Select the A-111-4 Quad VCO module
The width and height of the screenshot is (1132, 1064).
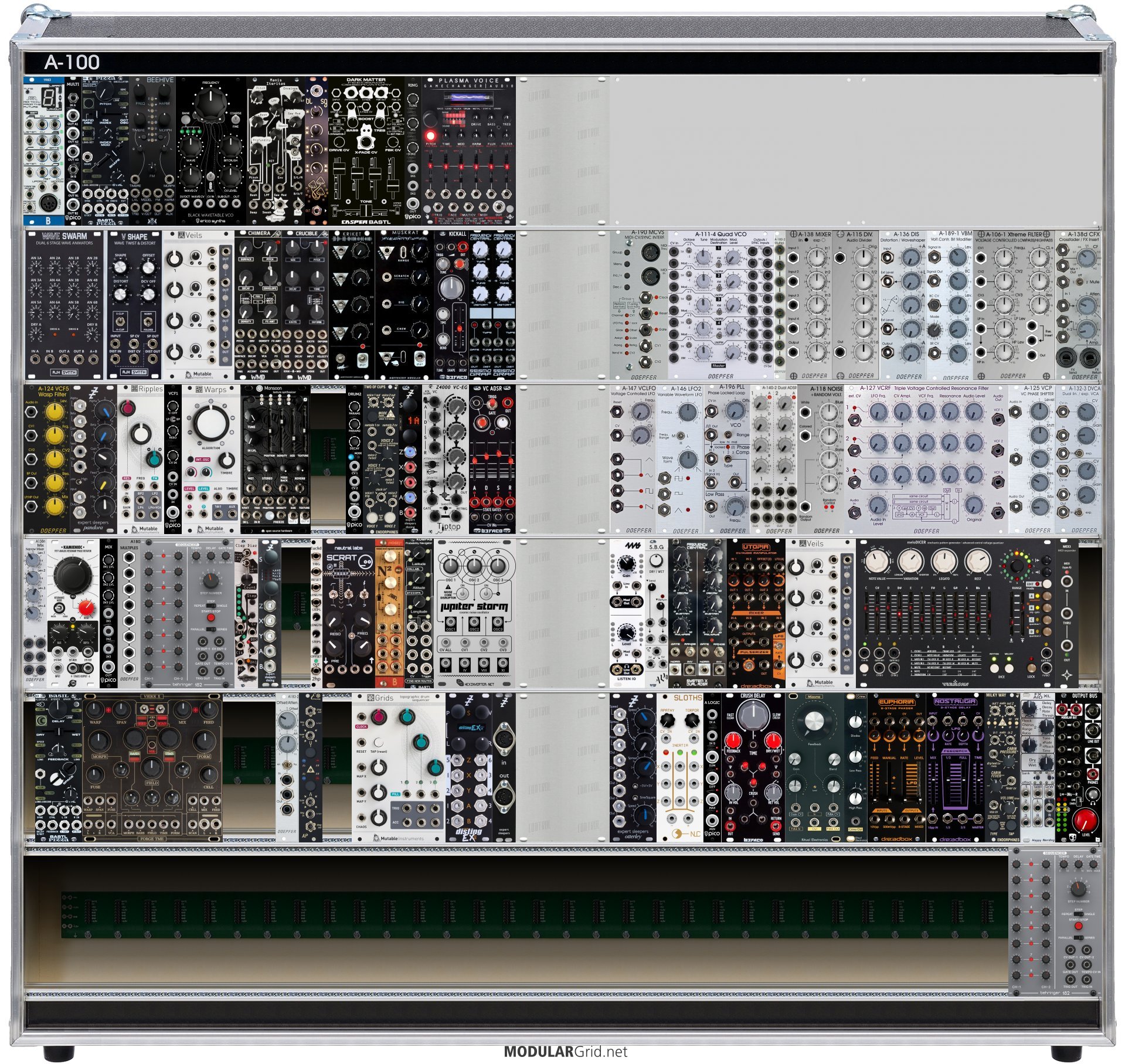(x=722, y=305)
